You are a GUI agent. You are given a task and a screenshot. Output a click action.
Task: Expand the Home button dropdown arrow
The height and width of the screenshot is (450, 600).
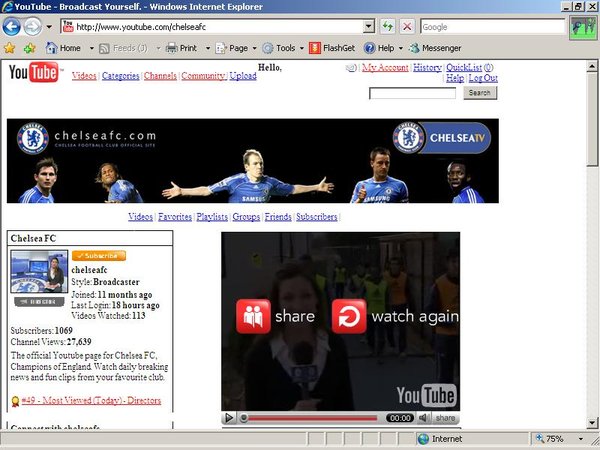click(x=91, y=48)
